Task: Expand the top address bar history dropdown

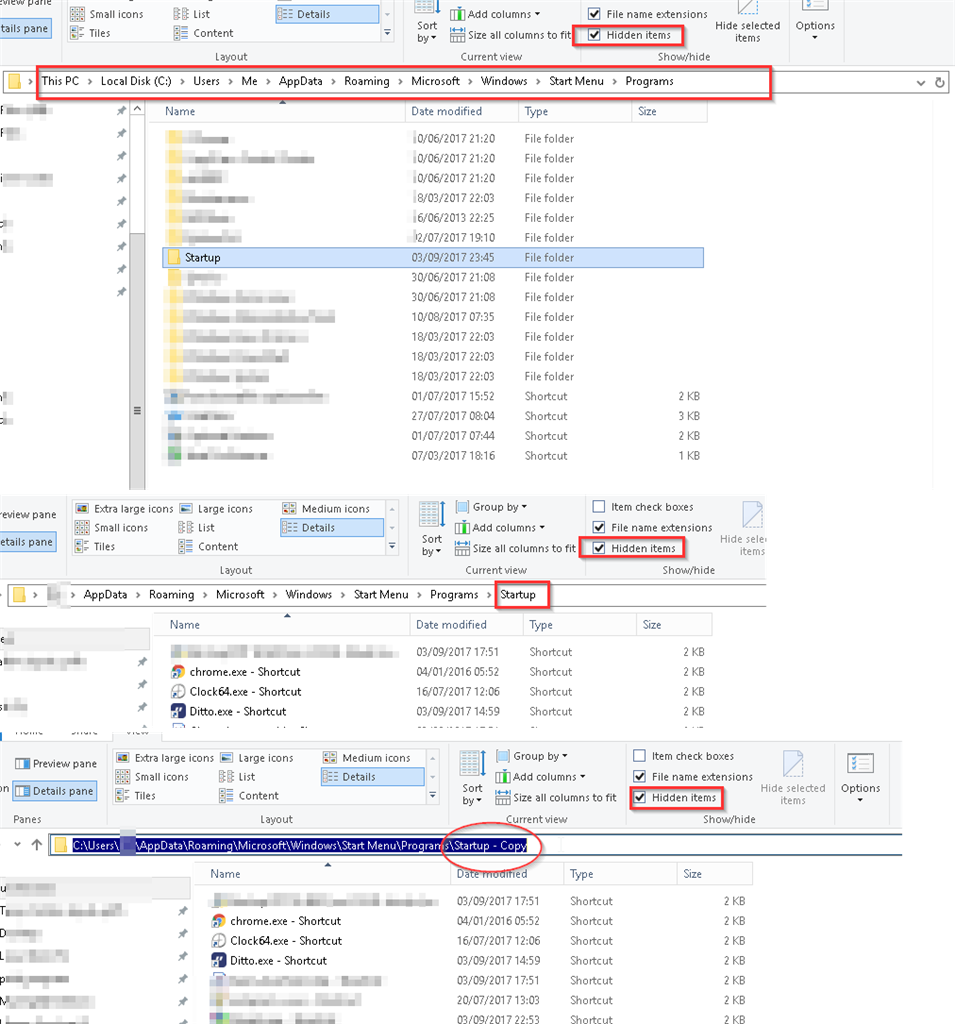Action: [x=920, y=82]
